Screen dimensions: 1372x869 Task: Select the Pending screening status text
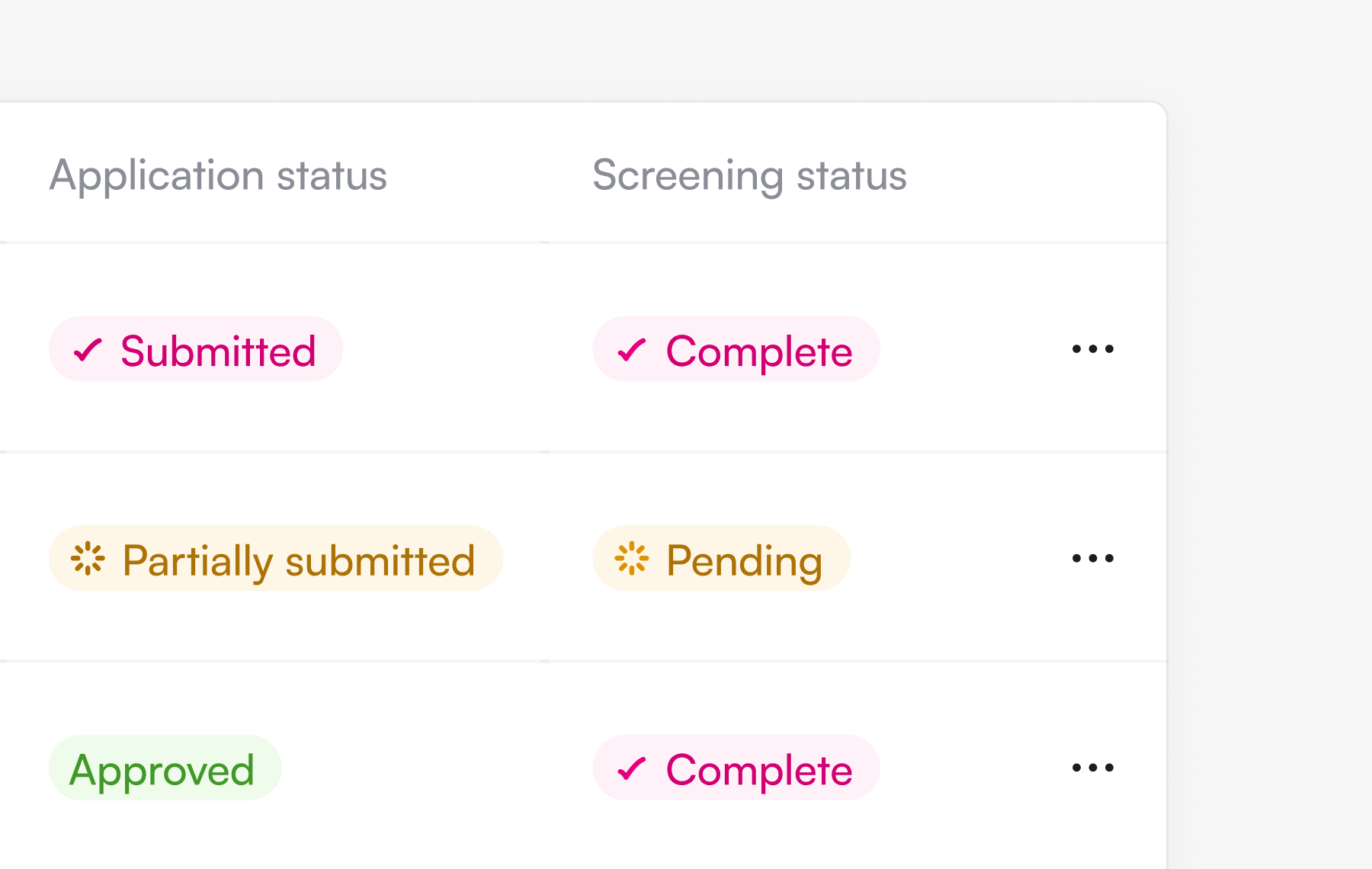745,561
